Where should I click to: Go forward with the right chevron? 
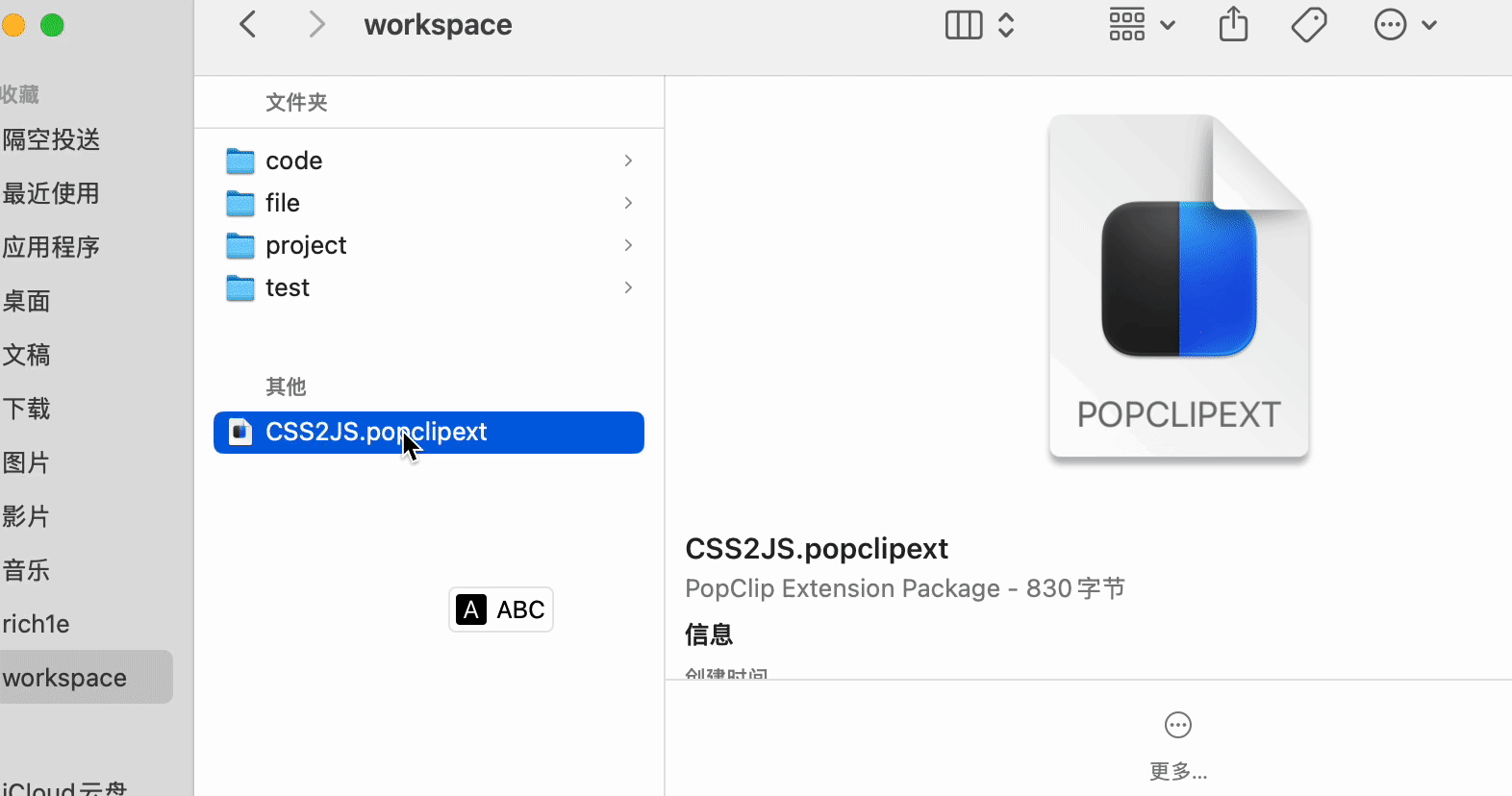(315, 25)
